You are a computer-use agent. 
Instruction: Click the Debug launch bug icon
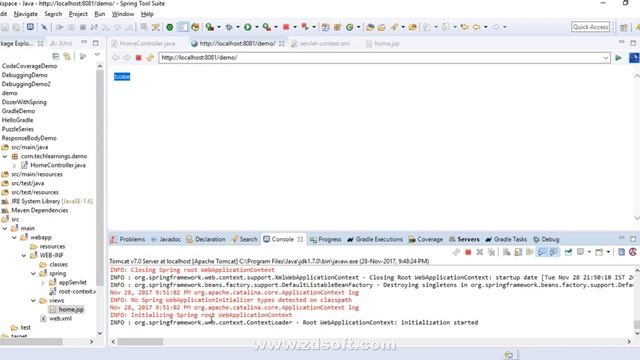pos(229,27)
